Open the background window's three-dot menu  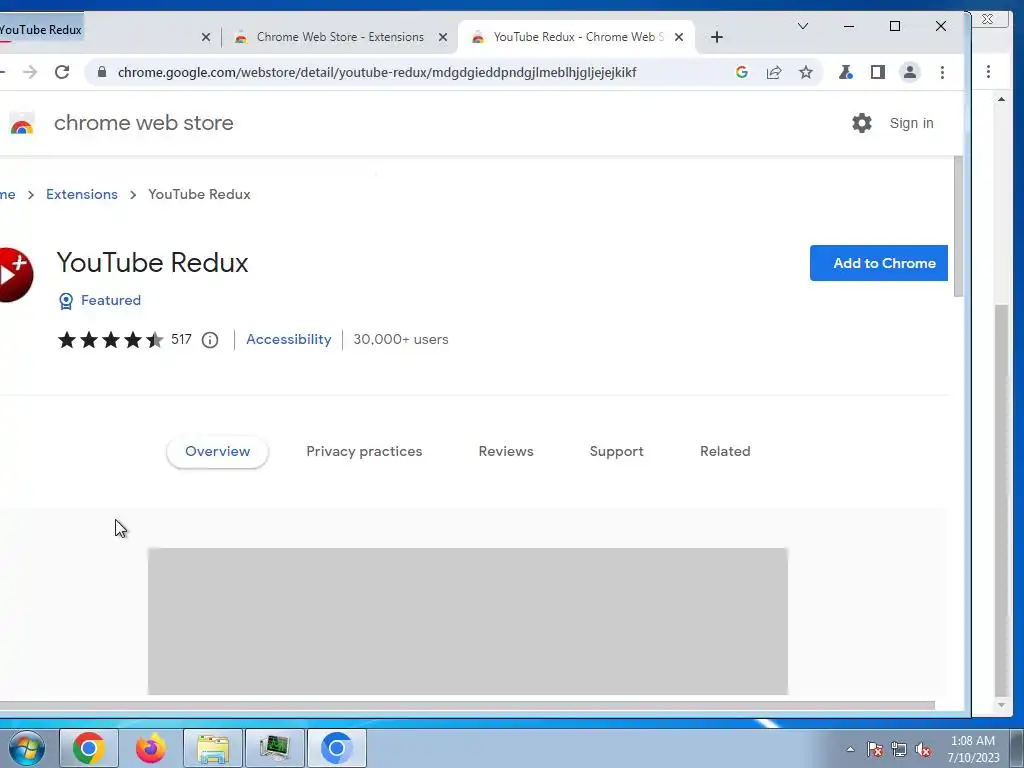(x=989, y=71)
